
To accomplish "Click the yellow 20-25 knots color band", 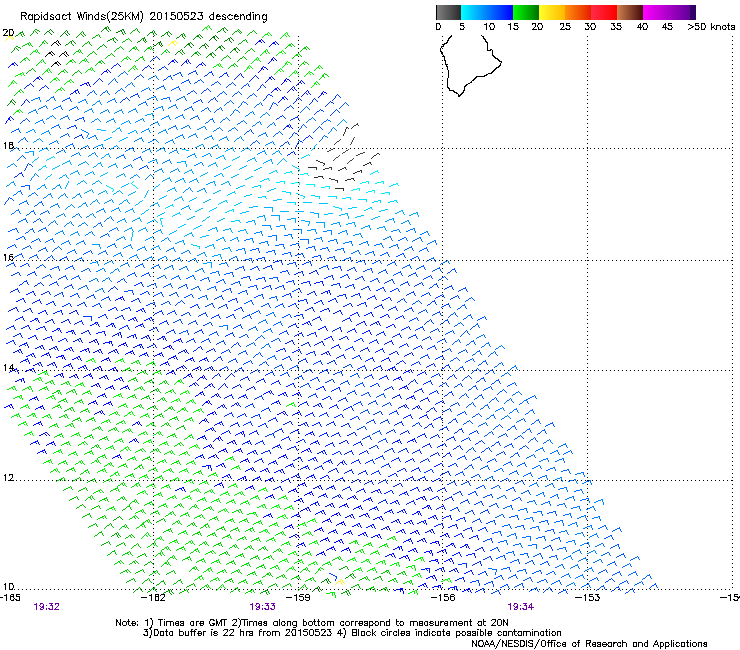I will click(x=552, y=12).
